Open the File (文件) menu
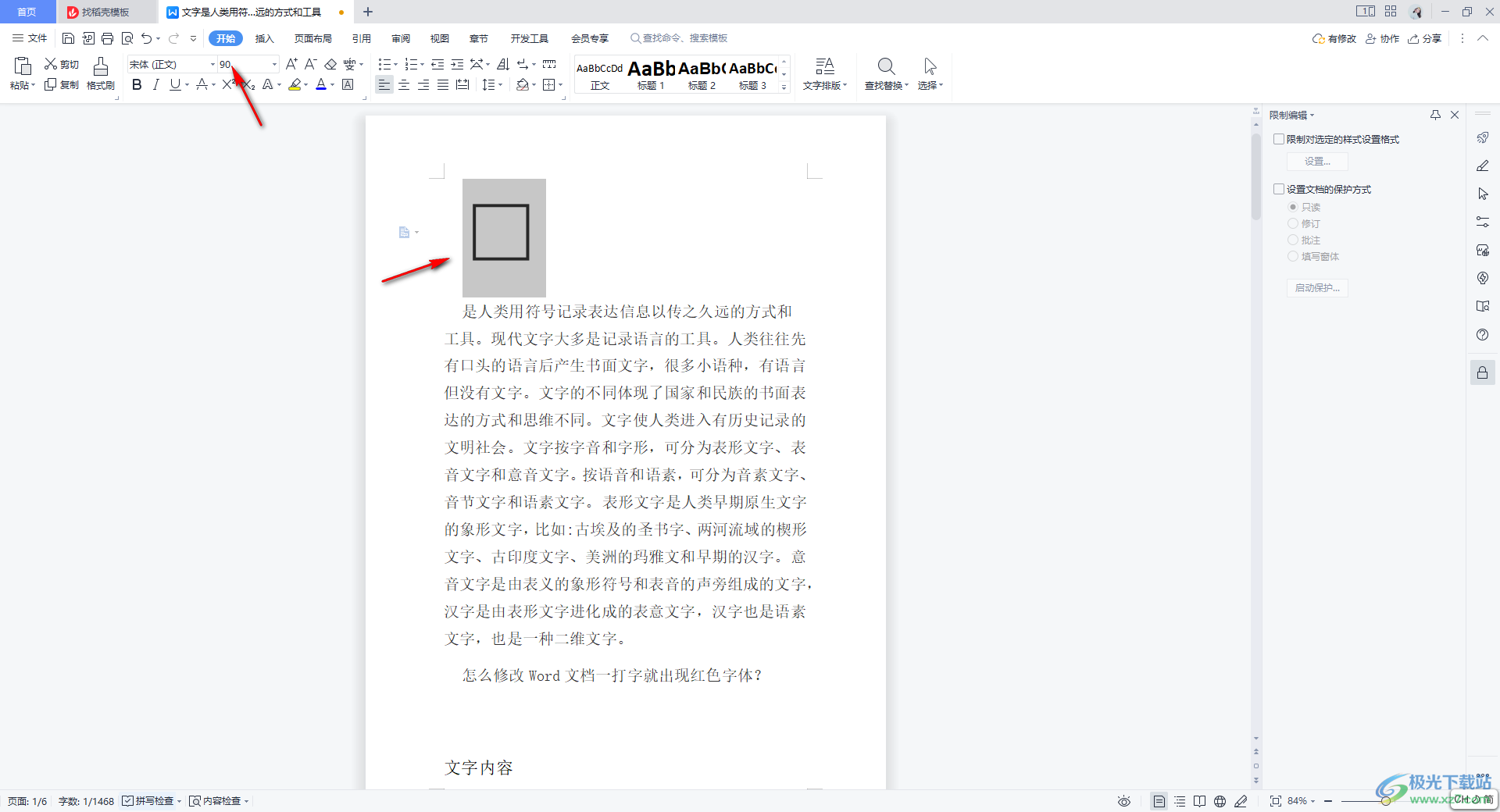Viewport: 1500px width, 812px height. (30, 38)
